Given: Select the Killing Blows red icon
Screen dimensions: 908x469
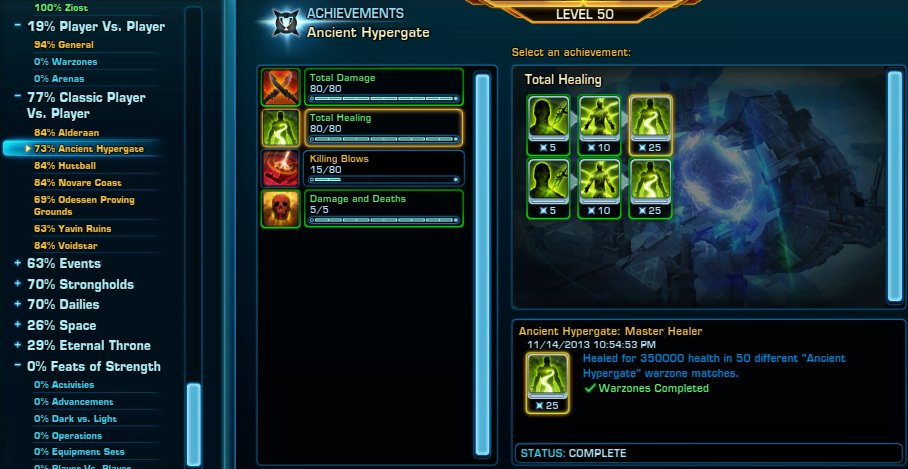Looking at the screenshot, I should [x=281, y=168].
